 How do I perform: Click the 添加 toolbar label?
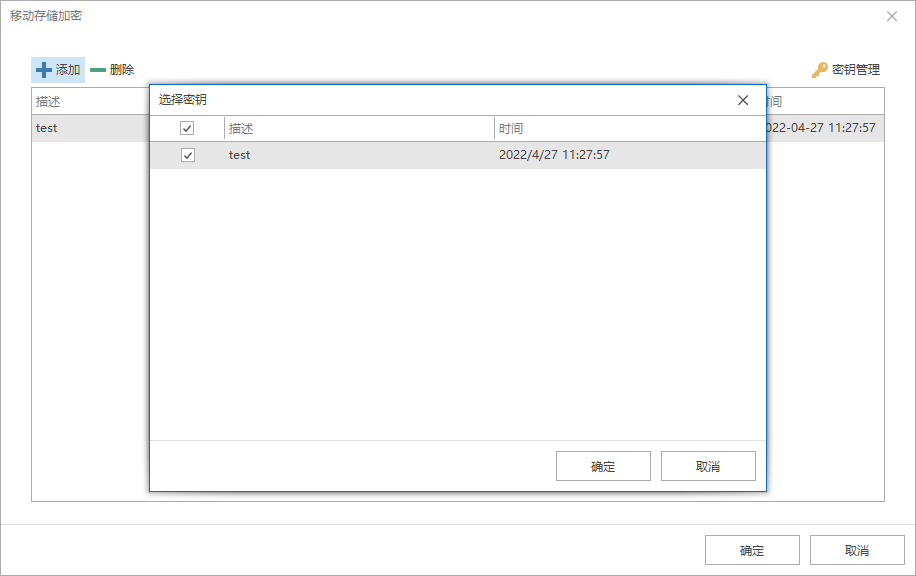point(68,70)
